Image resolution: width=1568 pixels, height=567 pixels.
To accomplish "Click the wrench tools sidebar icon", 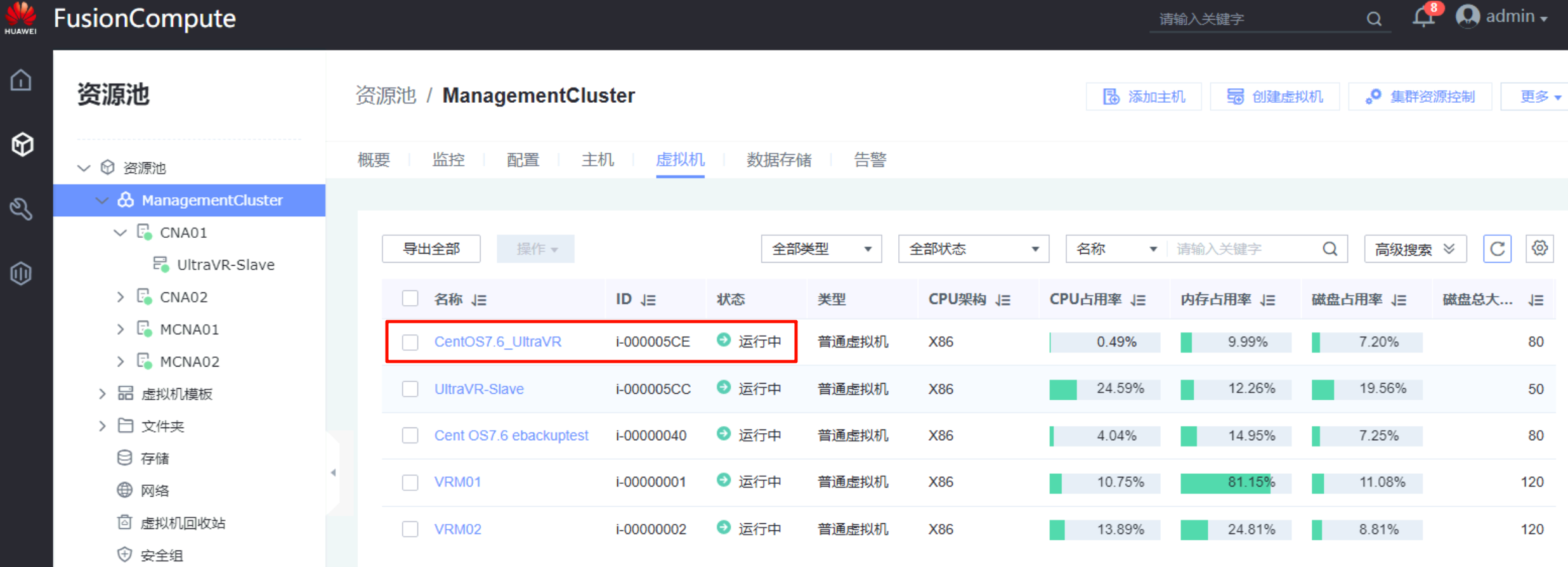I will click(21, 209).
